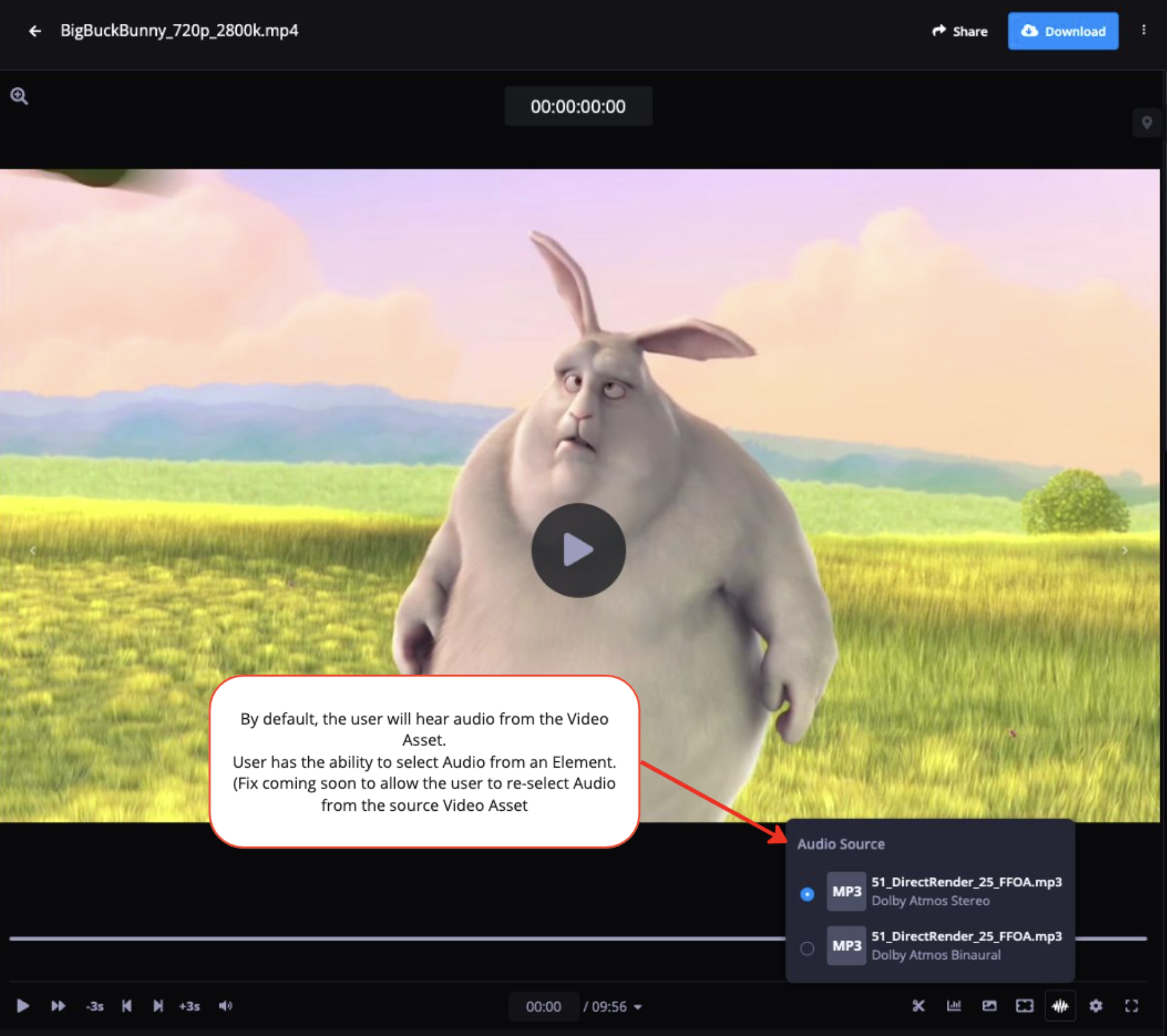Go back using the left arrow
1167x1036 pixels.
point(35,31)
